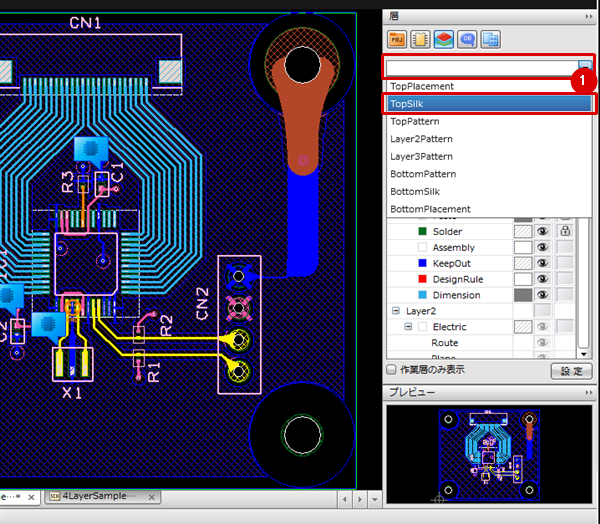Close the 4LayerSample document tab
Screen dimensions: 600x524
click(x=152, y=497)
